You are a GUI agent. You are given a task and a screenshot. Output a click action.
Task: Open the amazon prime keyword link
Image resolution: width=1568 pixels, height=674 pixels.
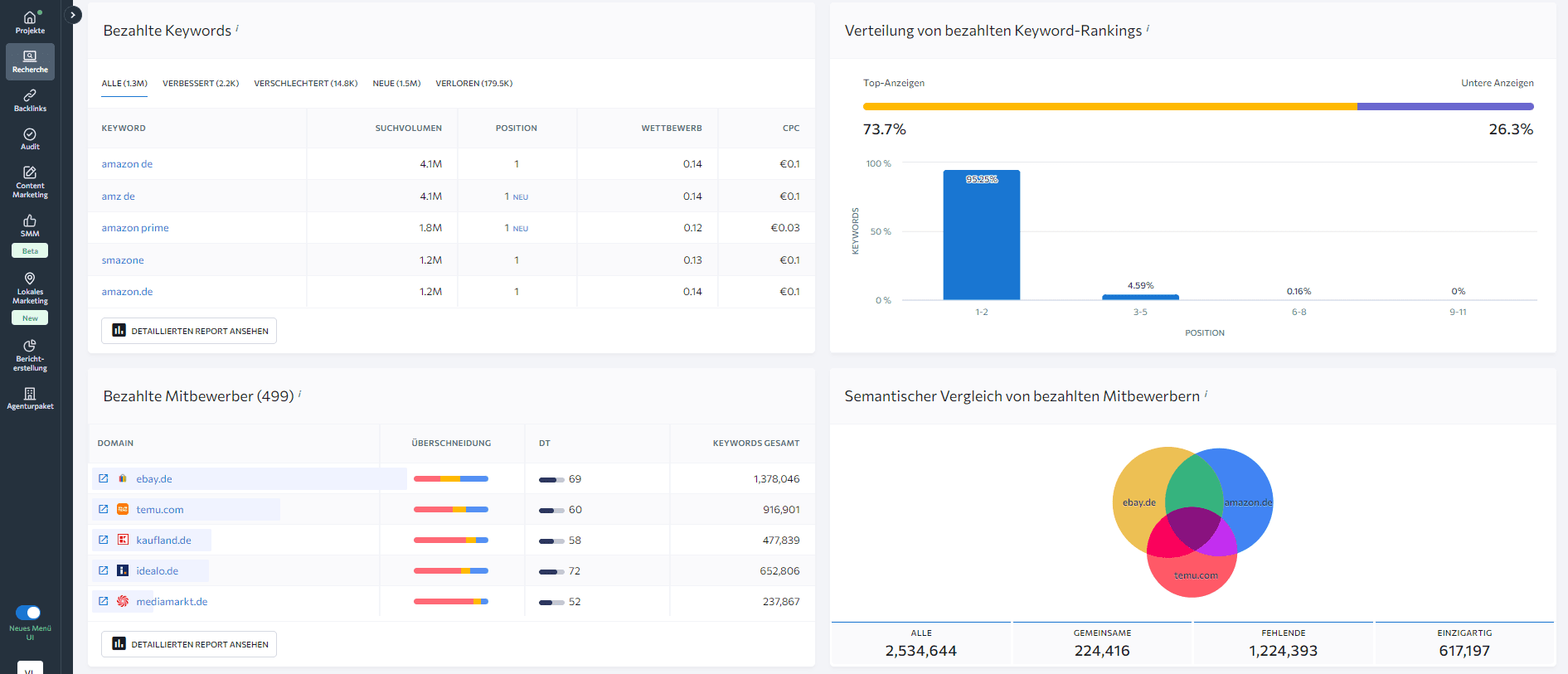coord(135,228)
